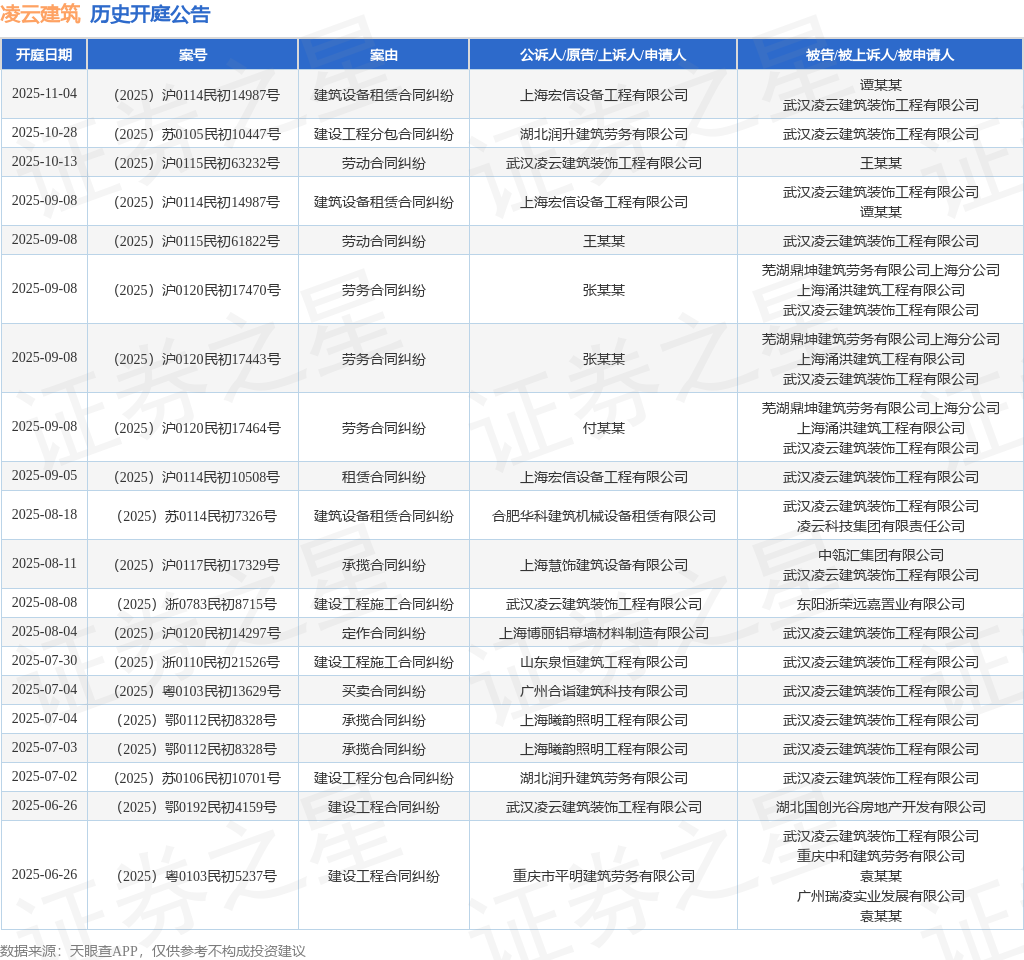
Task: Select the 案由 column header
Action: click(x=384, y=55)
